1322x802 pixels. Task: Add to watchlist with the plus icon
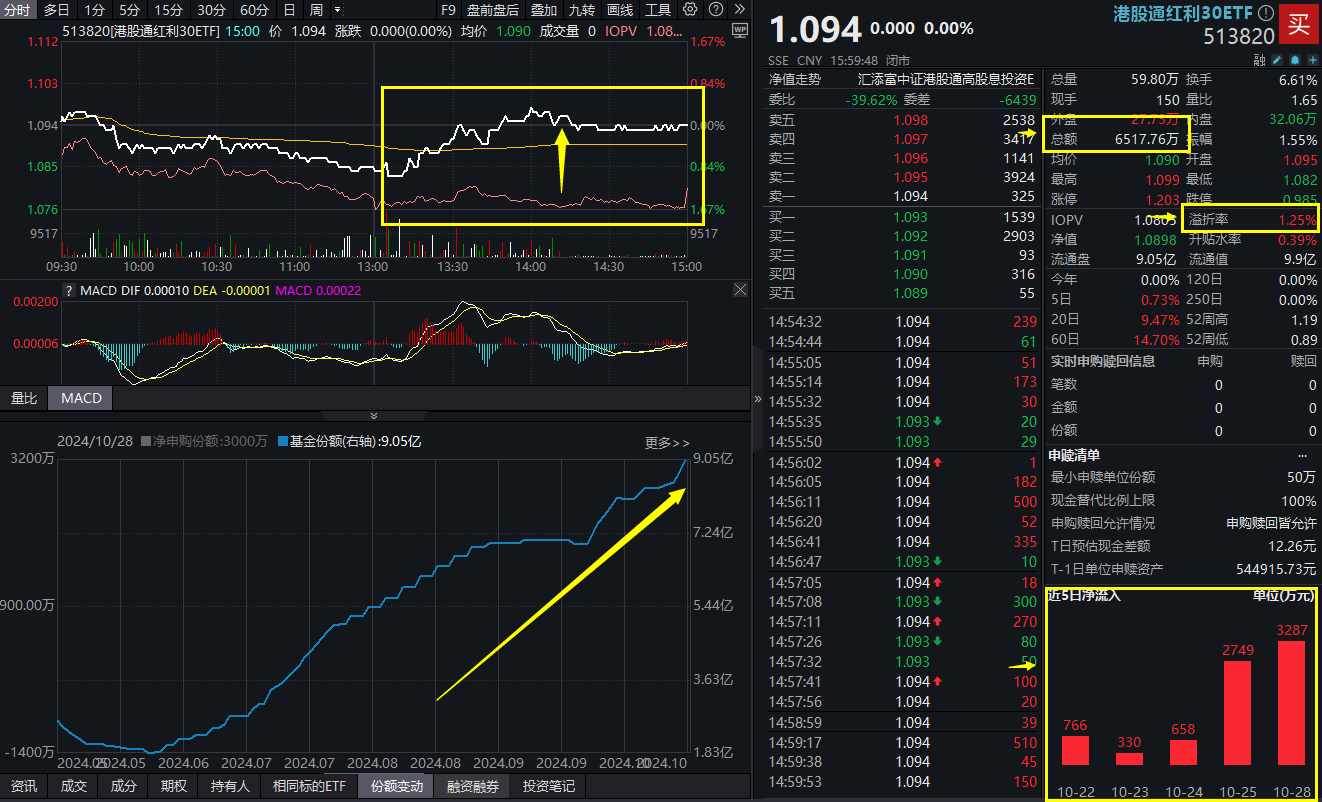pos(1311,60)
